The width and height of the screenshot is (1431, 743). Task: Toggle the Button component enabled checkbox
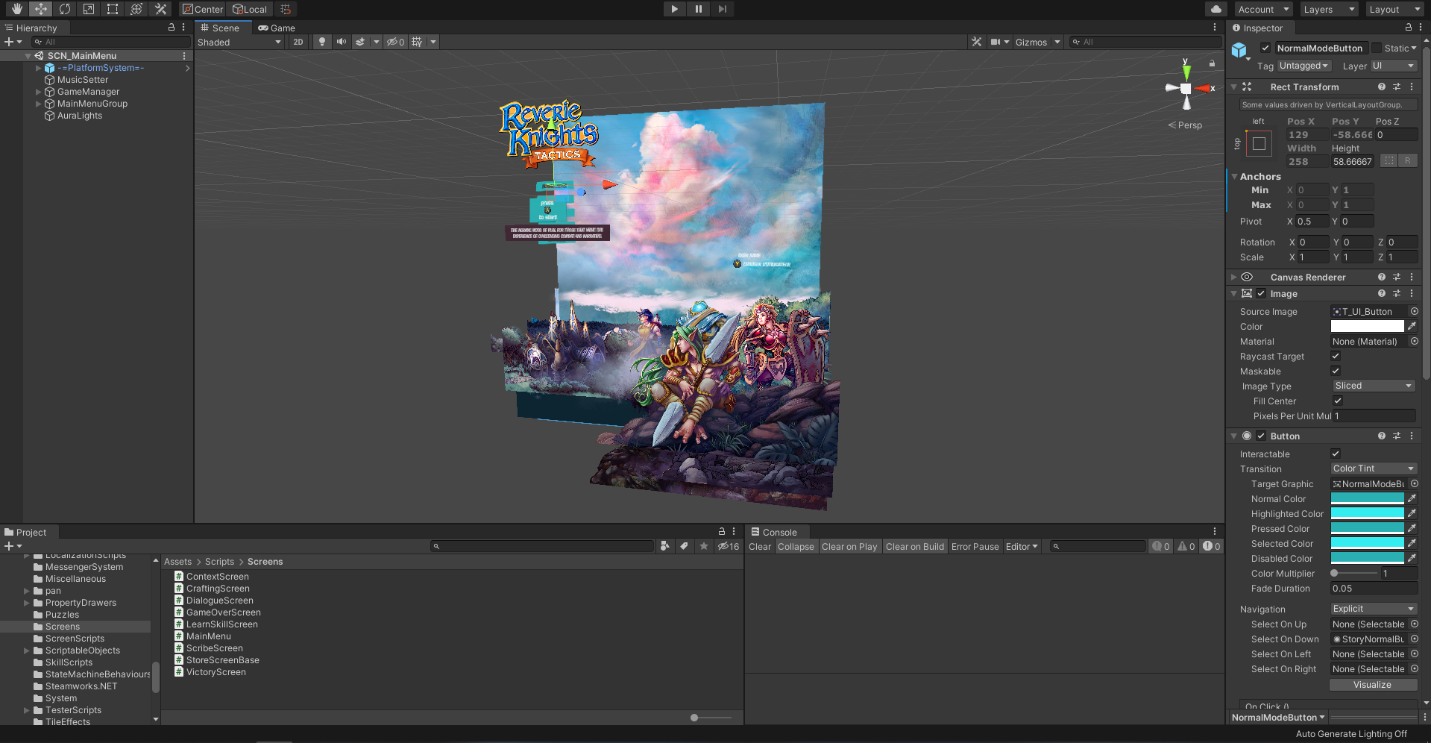(x=1261, y=436)
